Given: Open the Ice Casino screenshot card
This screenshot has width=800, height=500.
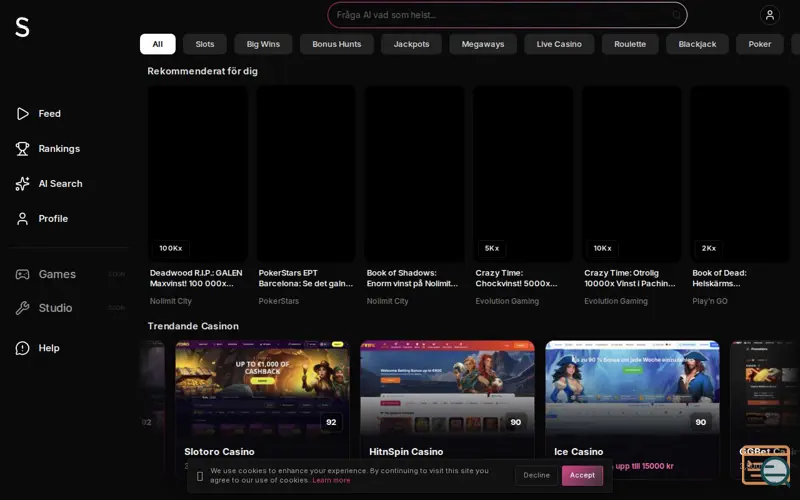Looking at the screenshot, I should pyautogui.click(x=632, y=388).
